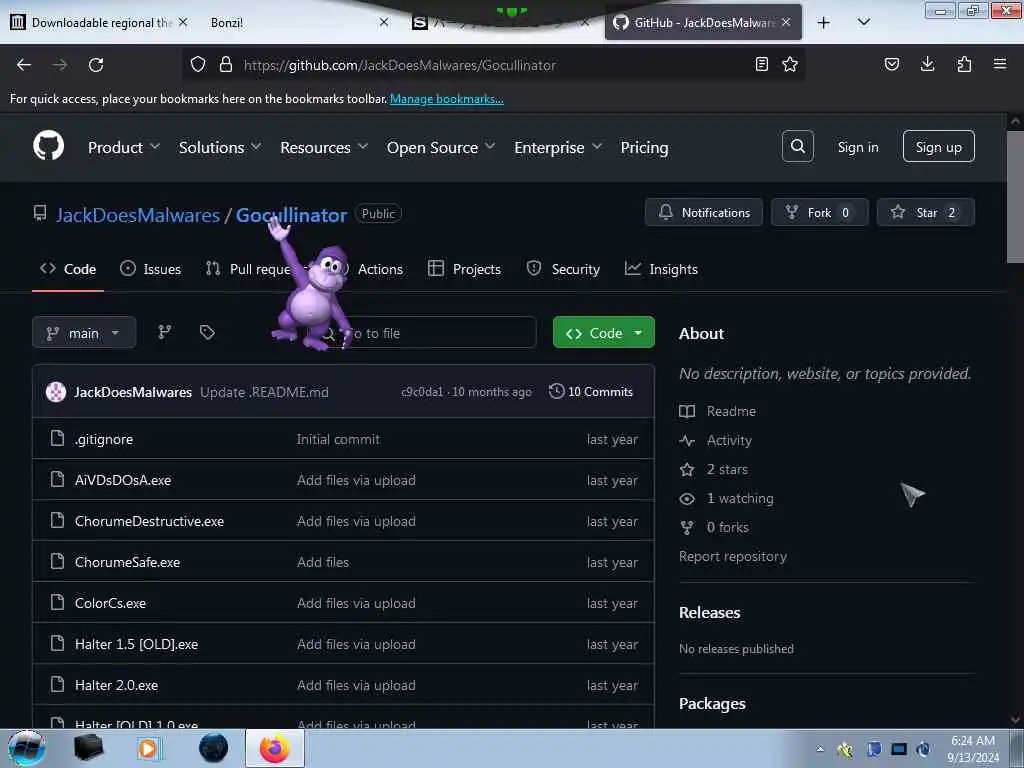Go back with browser back arrow
This screenshot has height=768, width=1024.
24,65
